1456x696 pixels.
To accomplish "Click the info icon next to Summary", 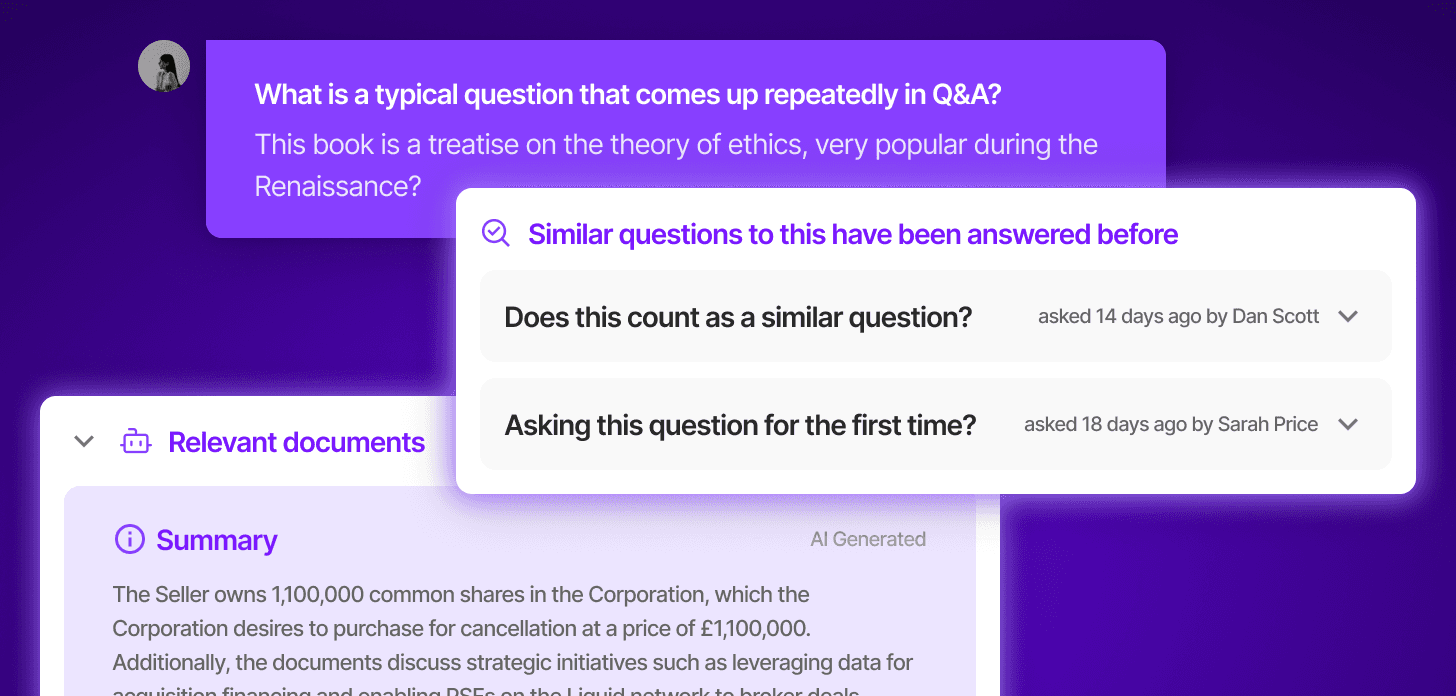I will point(129,540).
